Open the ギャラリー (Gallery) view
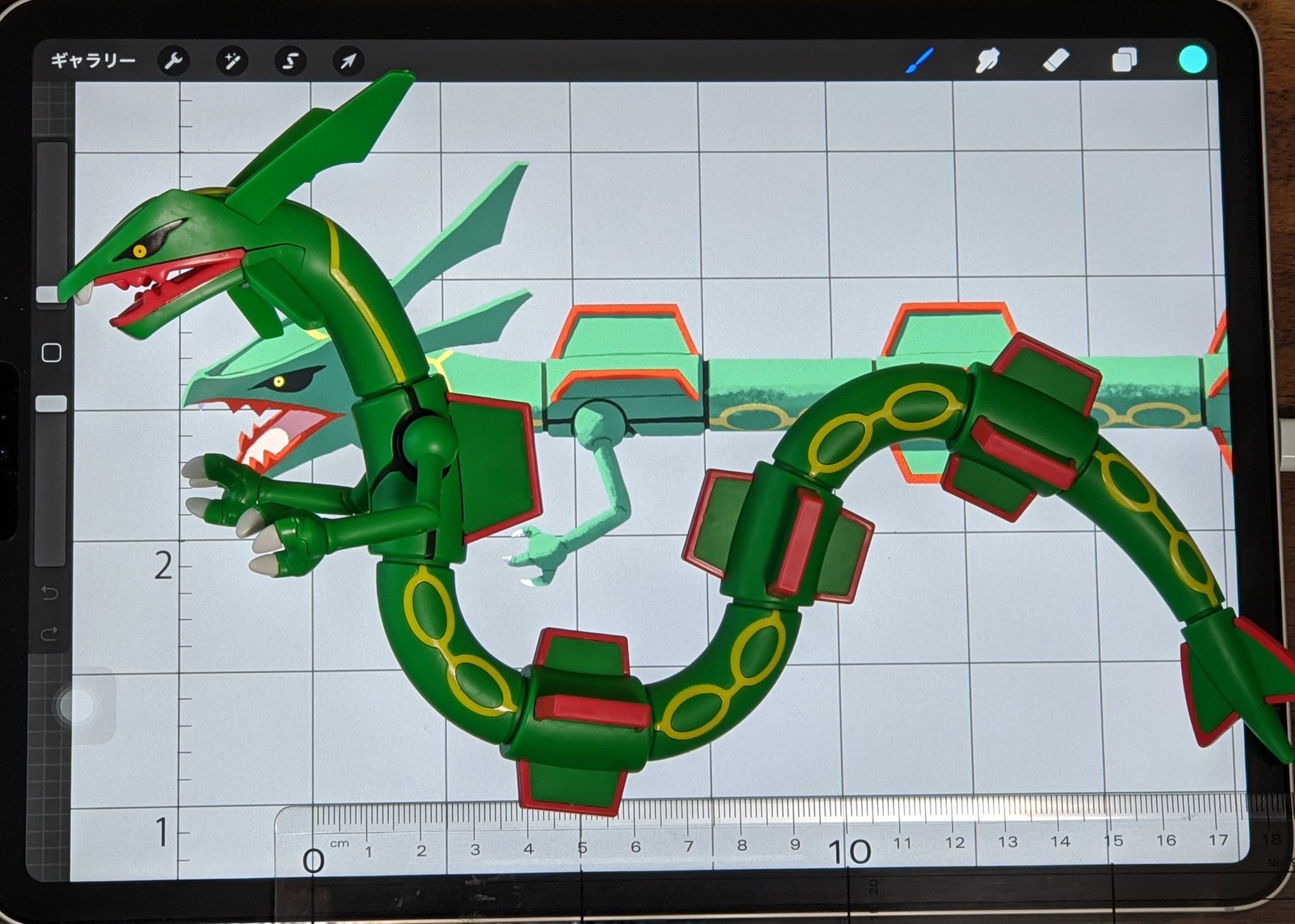The image size is (1295, 924). 93,61
